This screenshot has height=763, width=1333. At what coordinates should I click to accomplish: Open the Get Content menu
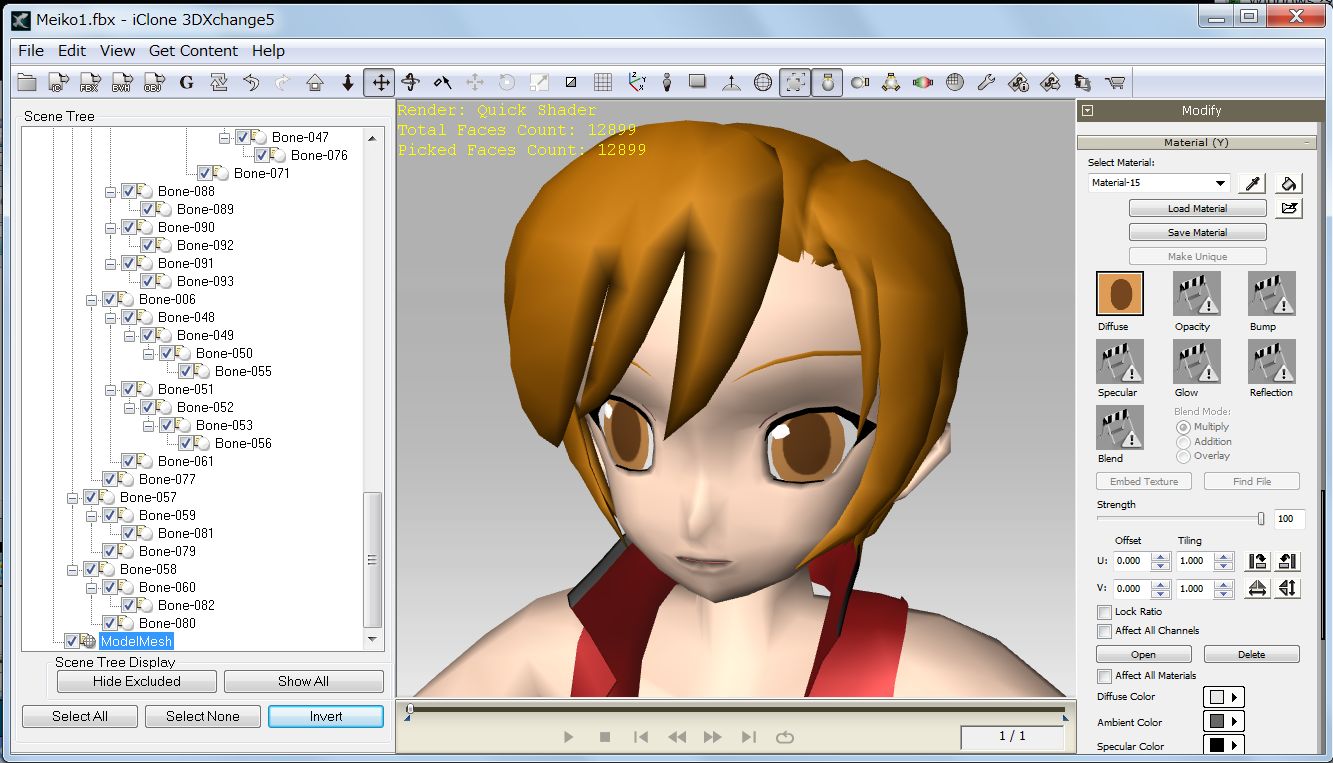(193, 50)
